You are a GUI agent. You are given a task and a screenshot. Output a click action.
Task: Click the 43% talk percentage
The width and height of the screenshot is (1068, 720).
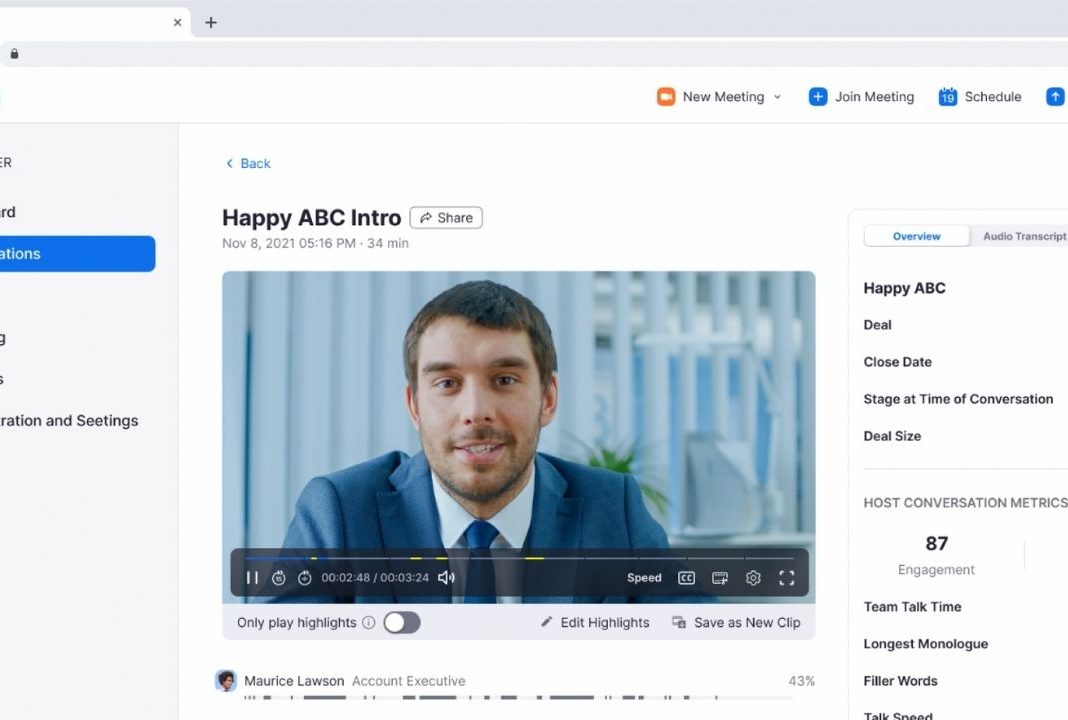[x=802, y=680]
